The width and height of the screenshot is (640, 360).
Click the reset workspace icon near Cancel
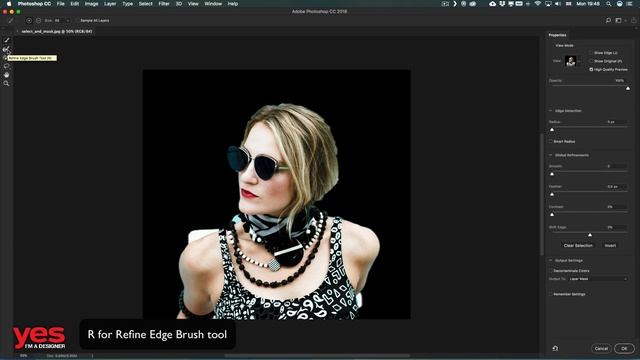(x=555, y=348)
